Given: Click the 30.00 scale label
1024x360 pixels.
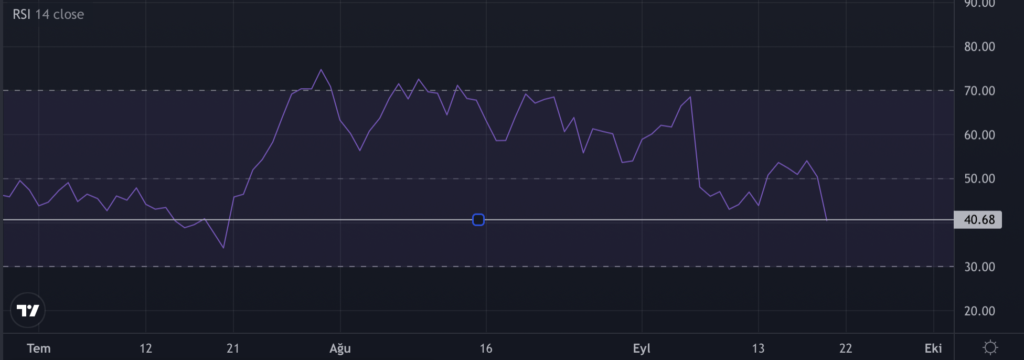Looking at the screenshot, I should click(x=979, y=267).
